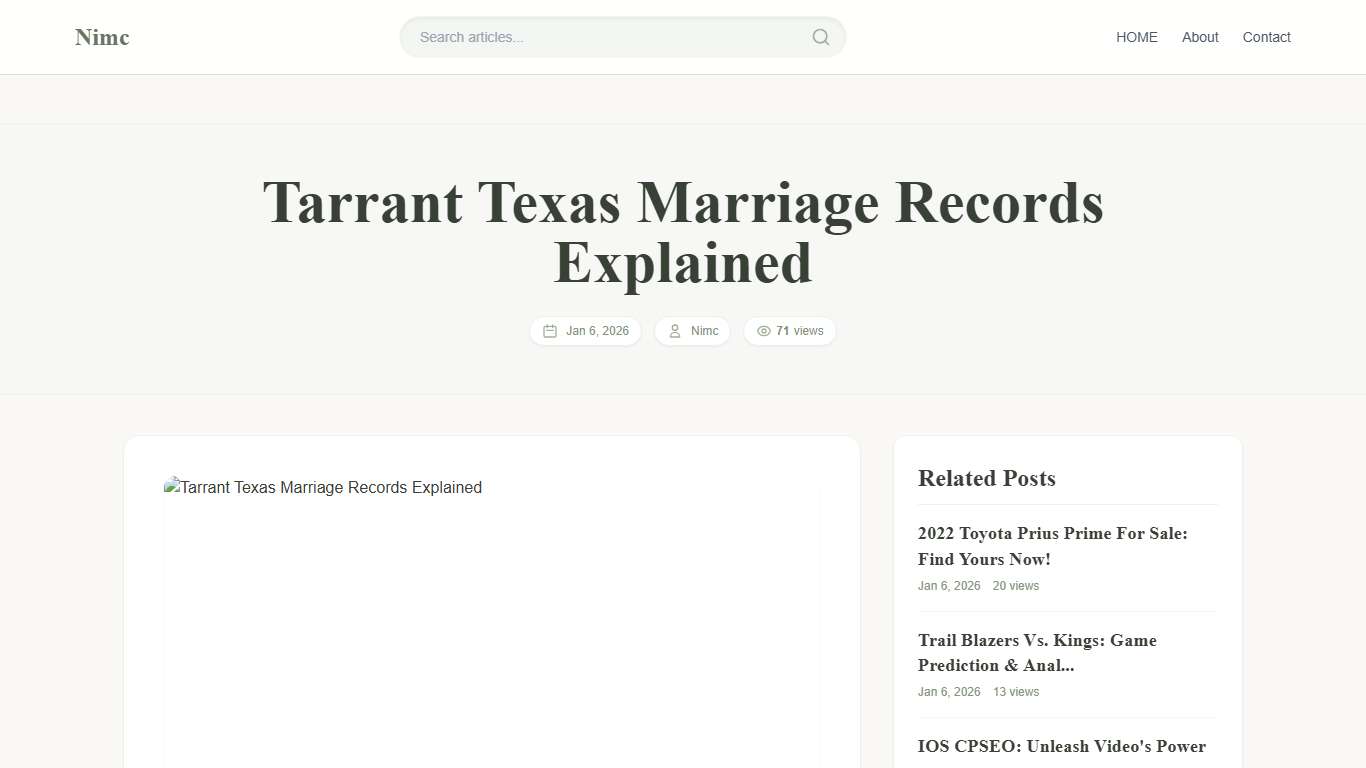1366x768 pixels.
Task: Click the article featured image area
Action: pos(492,620)
